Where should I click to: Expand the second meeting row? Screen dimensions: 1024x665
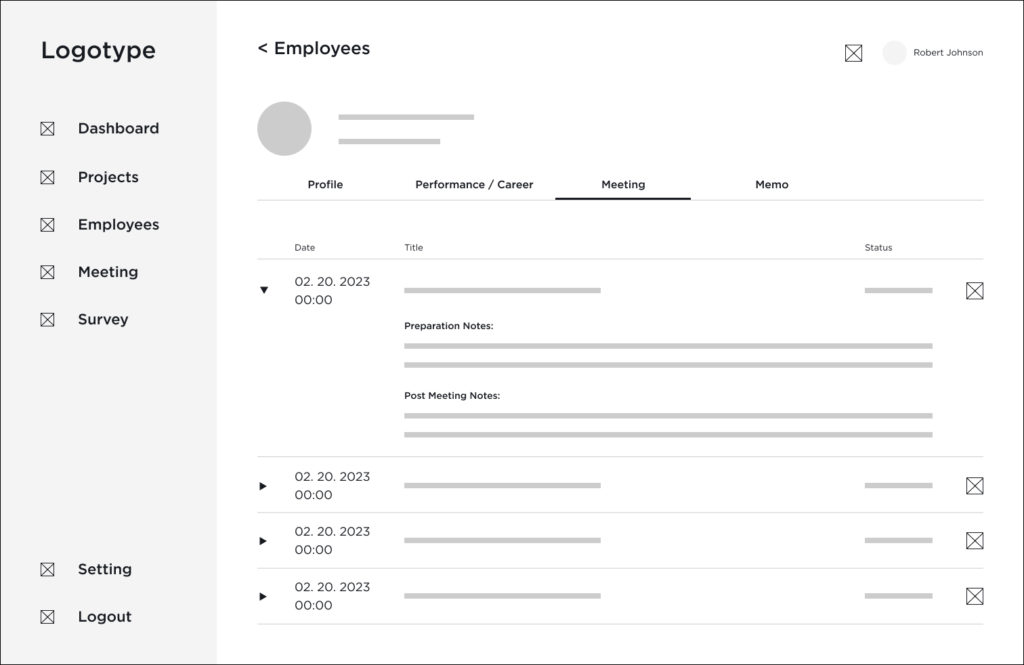[263, 486]
